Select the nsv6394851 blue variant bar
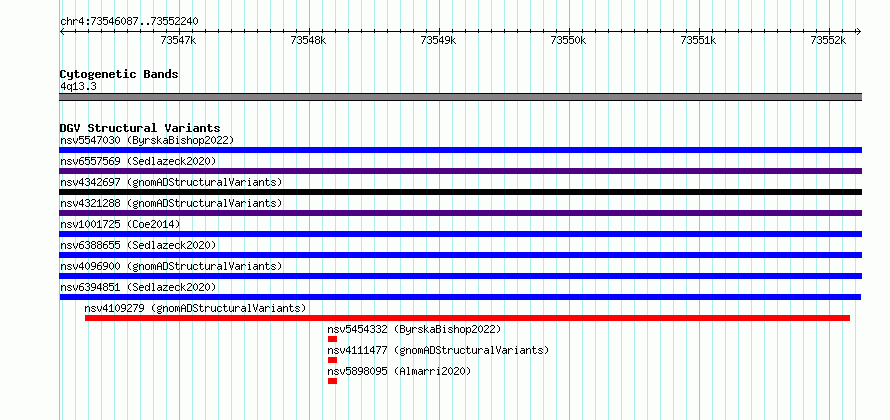 point(460,297)
